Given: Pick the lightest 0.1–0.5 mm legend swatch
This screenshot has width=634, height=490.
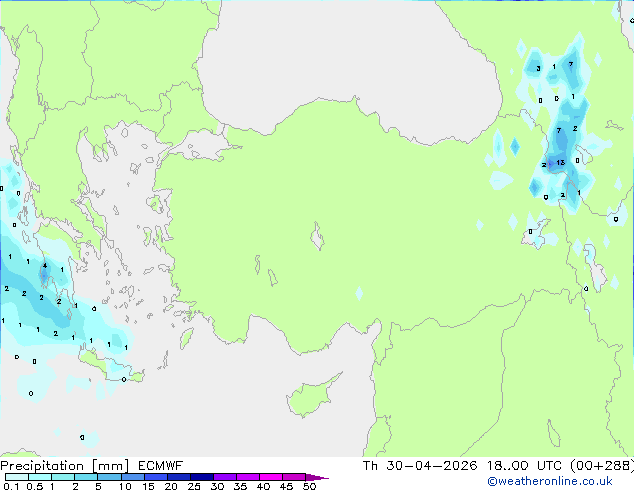Looking at the screenshot, I should pos(17,477).
